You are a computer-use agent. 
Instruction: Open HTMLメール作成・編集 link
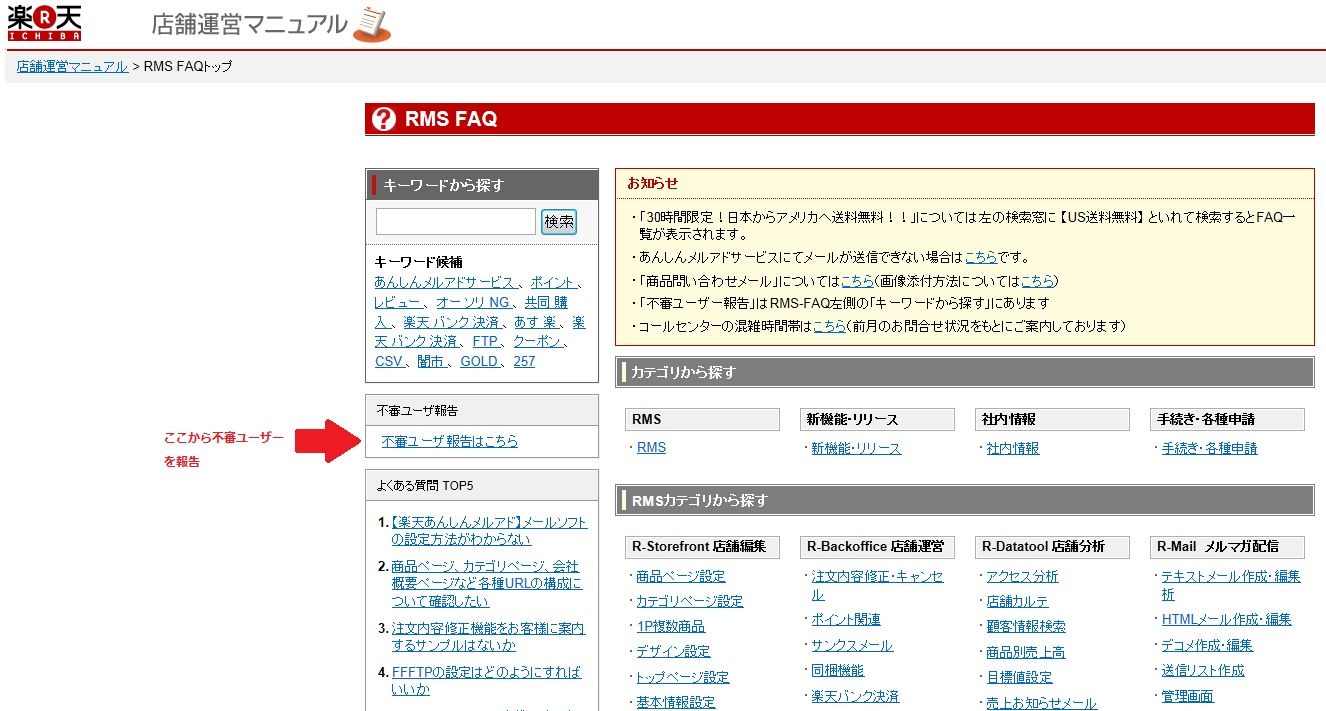1226,619
